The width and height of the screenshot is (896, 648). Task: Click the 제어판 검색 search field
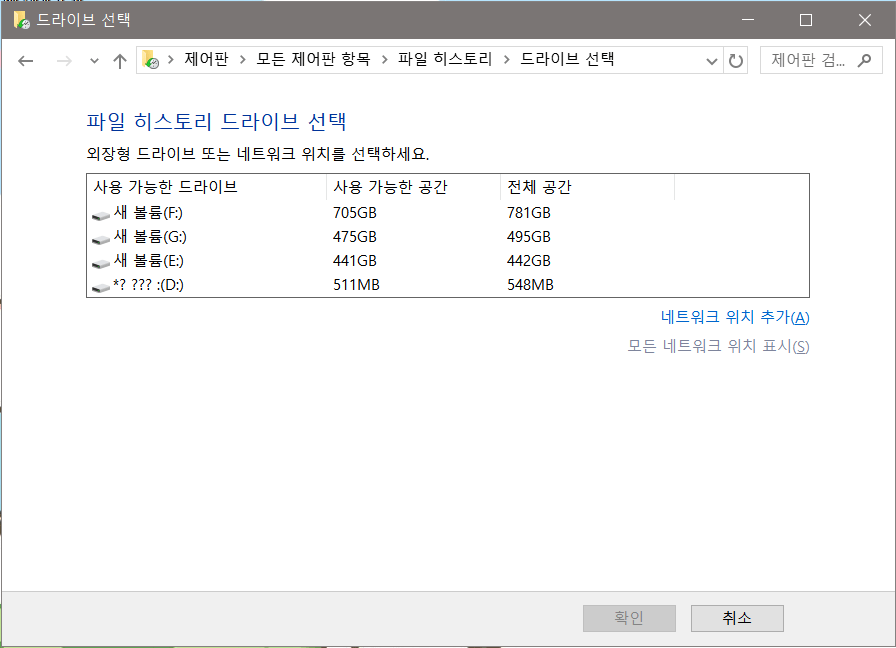[x=808, y=60]
